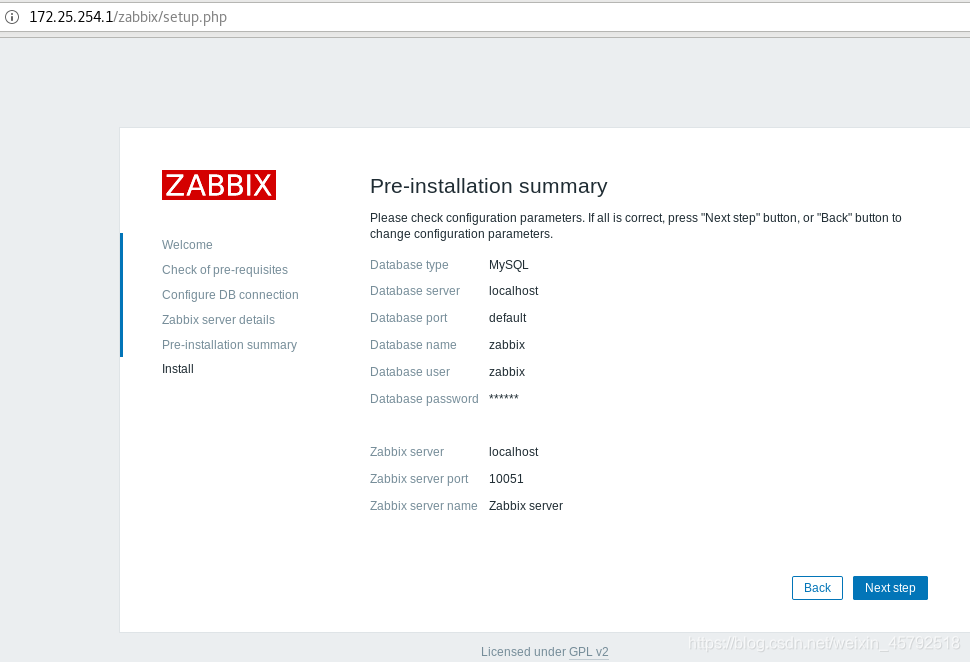This screenshot has width=970, height=662.
Task: Select the Install step in sidebar
Action: pyautogui.click(x=178, y=369)
